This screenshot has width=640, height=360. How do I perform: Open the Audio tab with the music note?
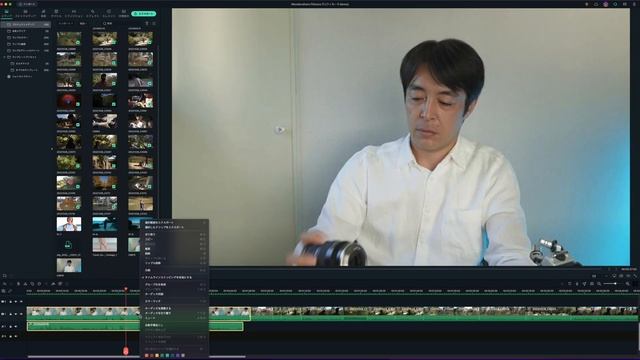pos(43,13)
